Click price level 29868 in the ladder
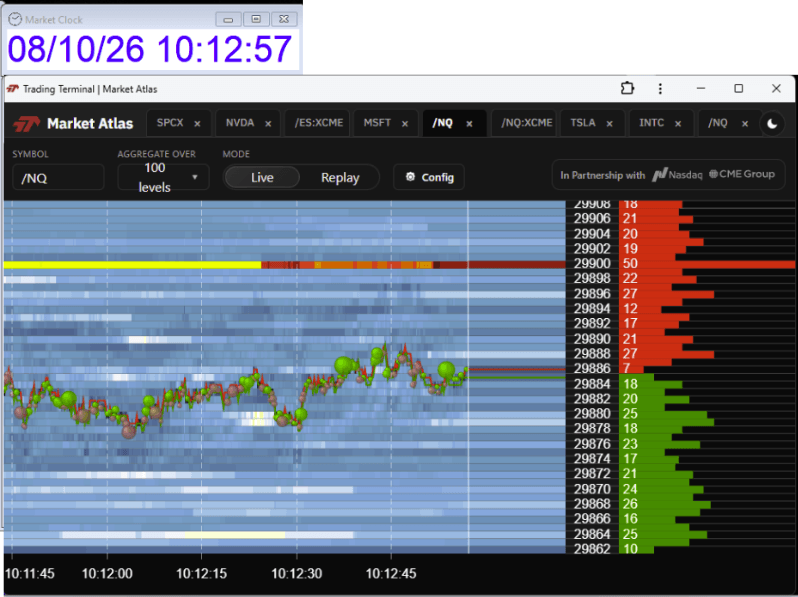 click(592, 504)
